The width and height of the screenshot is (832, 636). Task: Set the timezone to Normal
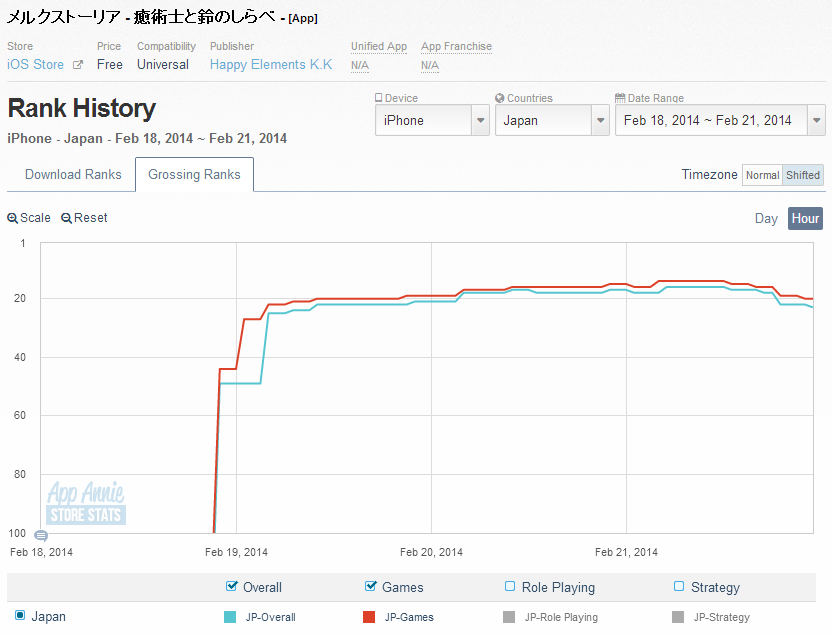(762, 175)
